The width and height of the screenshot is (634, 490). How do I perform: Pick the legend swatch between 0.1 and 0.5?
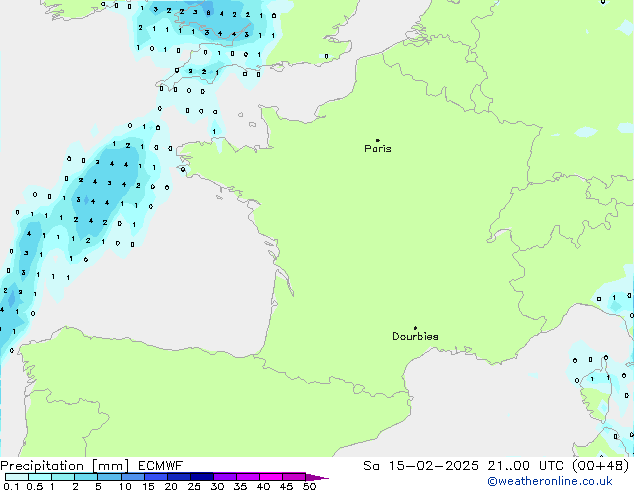click(x=17, y=477)
